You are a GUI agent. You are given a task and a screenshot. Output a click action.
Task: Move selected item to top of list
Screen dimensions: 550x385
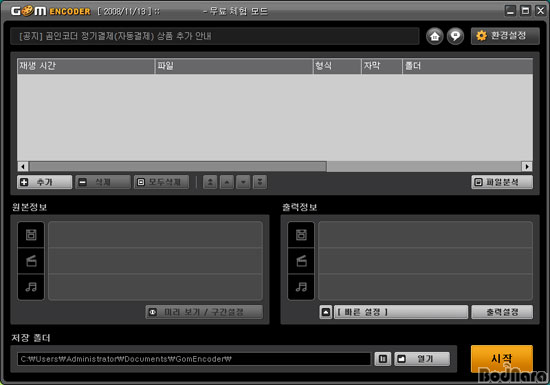[x=210, y=182]
